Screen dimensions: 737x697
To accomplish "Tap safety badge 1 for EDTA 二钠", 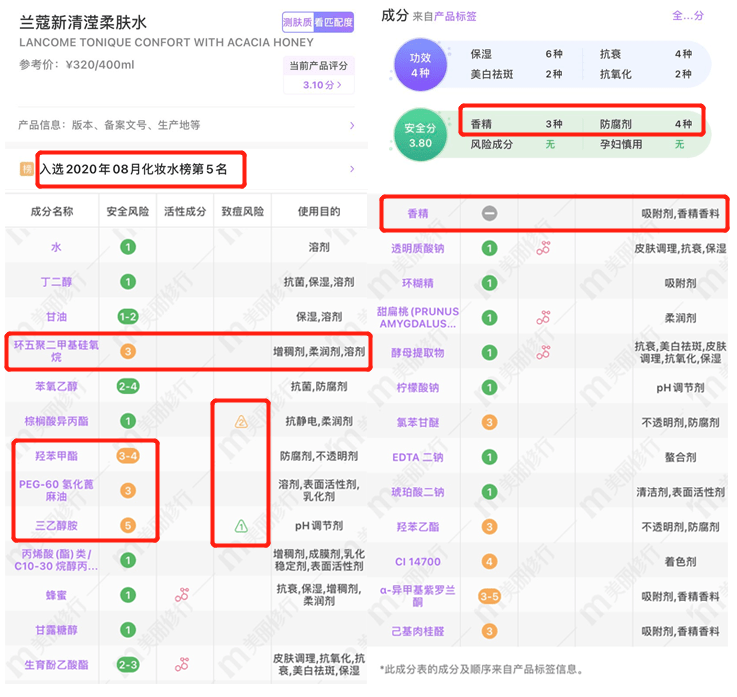I will click(x=489, y=457).
